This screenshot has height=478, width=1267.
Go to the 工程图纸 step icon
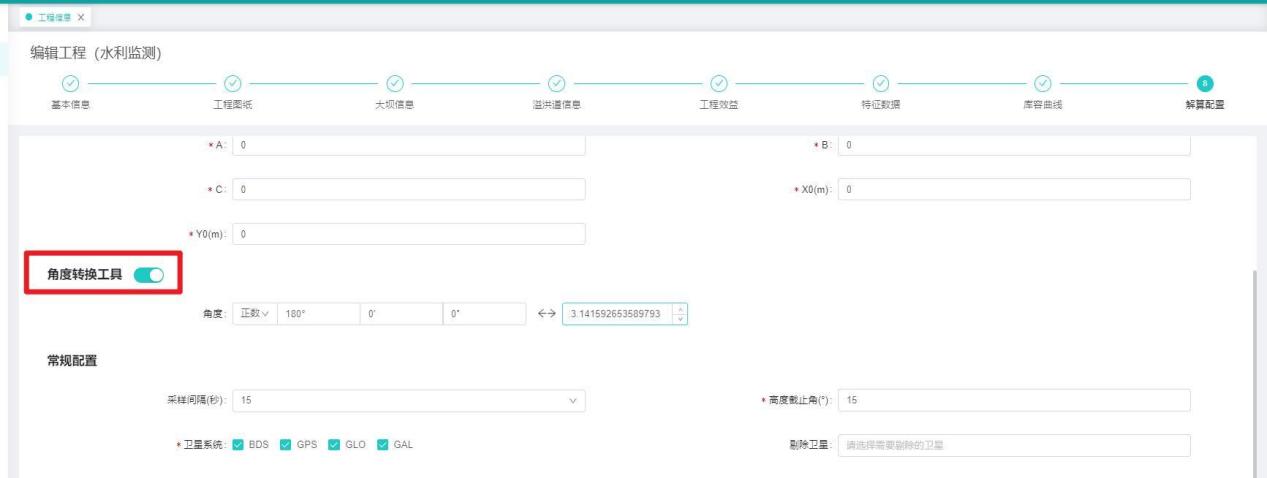[x=232, y=84]
